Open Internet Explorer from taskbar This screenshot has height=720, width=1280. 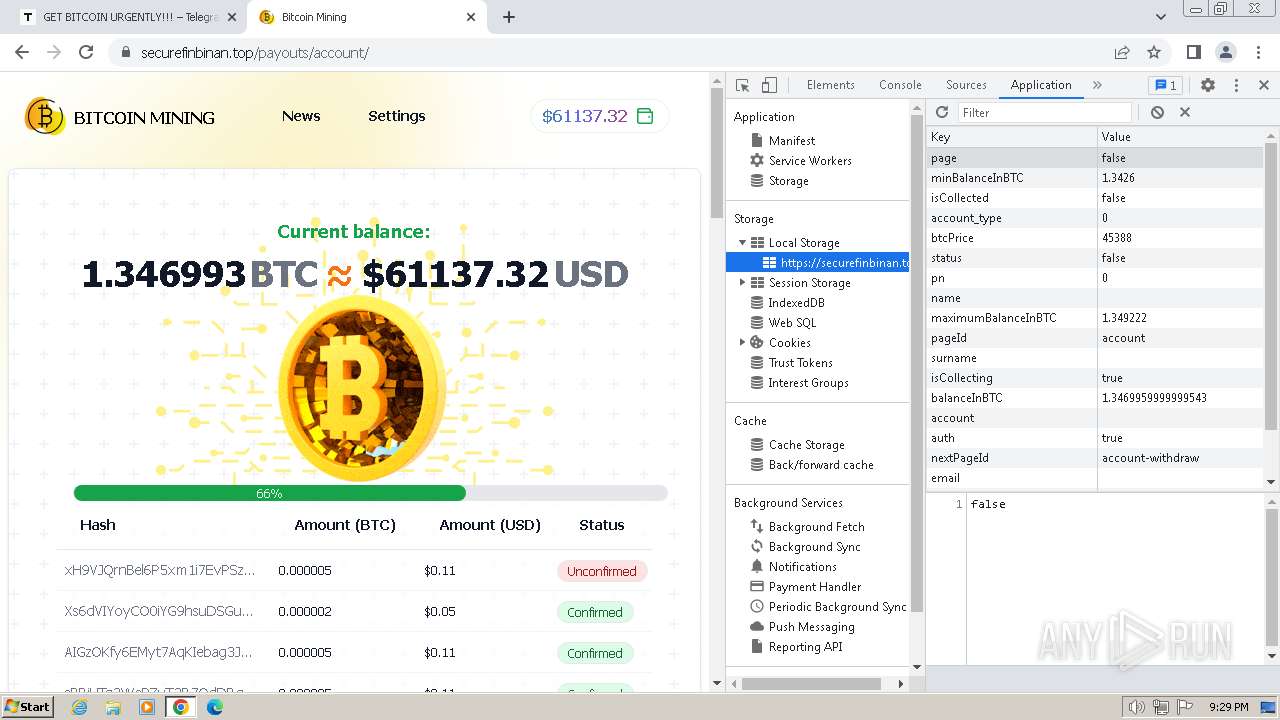coord(79,707)
